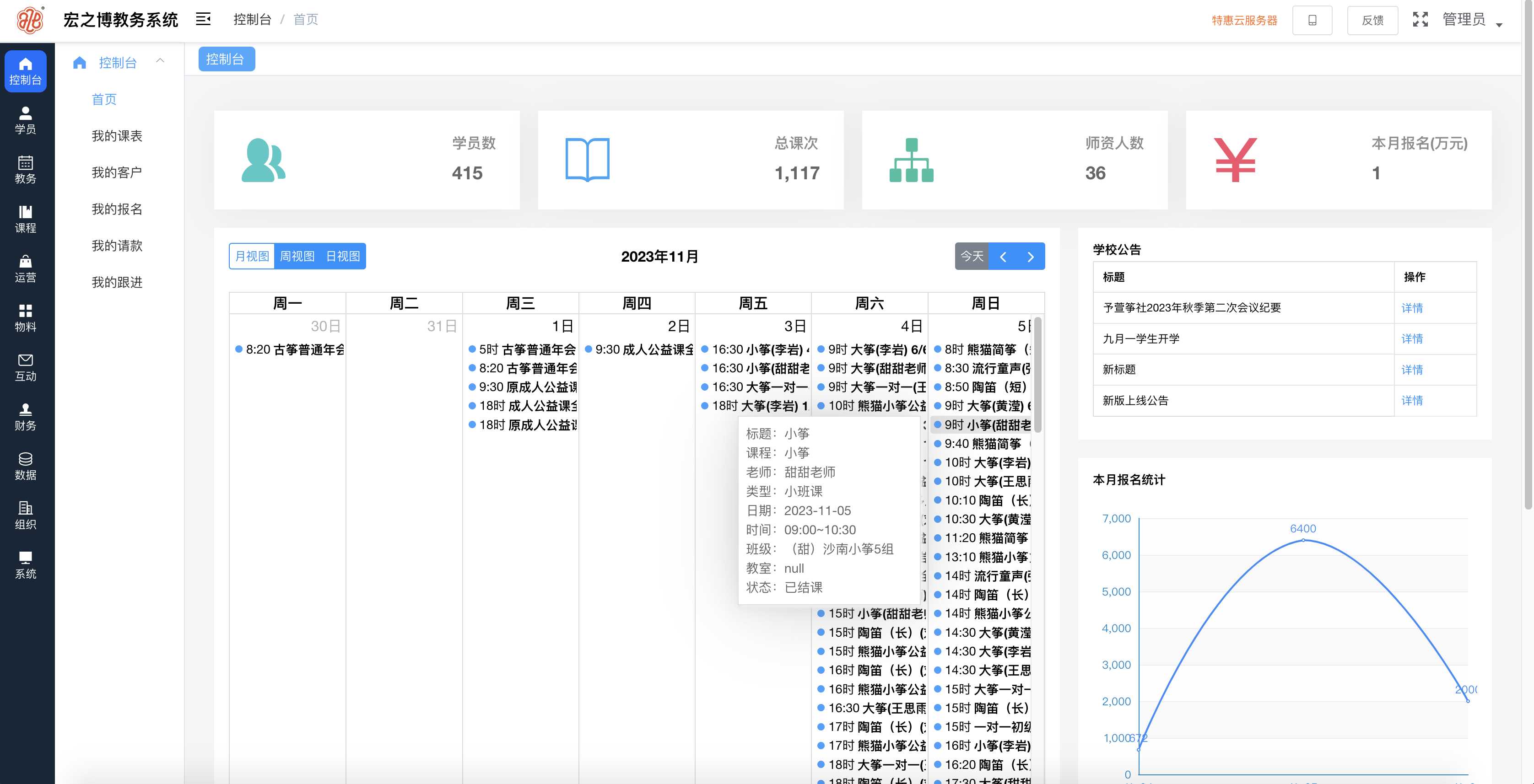Screen dimensions: 1534x784
Task: View 详情 for 九月一学生开学 announcement
Action: point(1412,339)
